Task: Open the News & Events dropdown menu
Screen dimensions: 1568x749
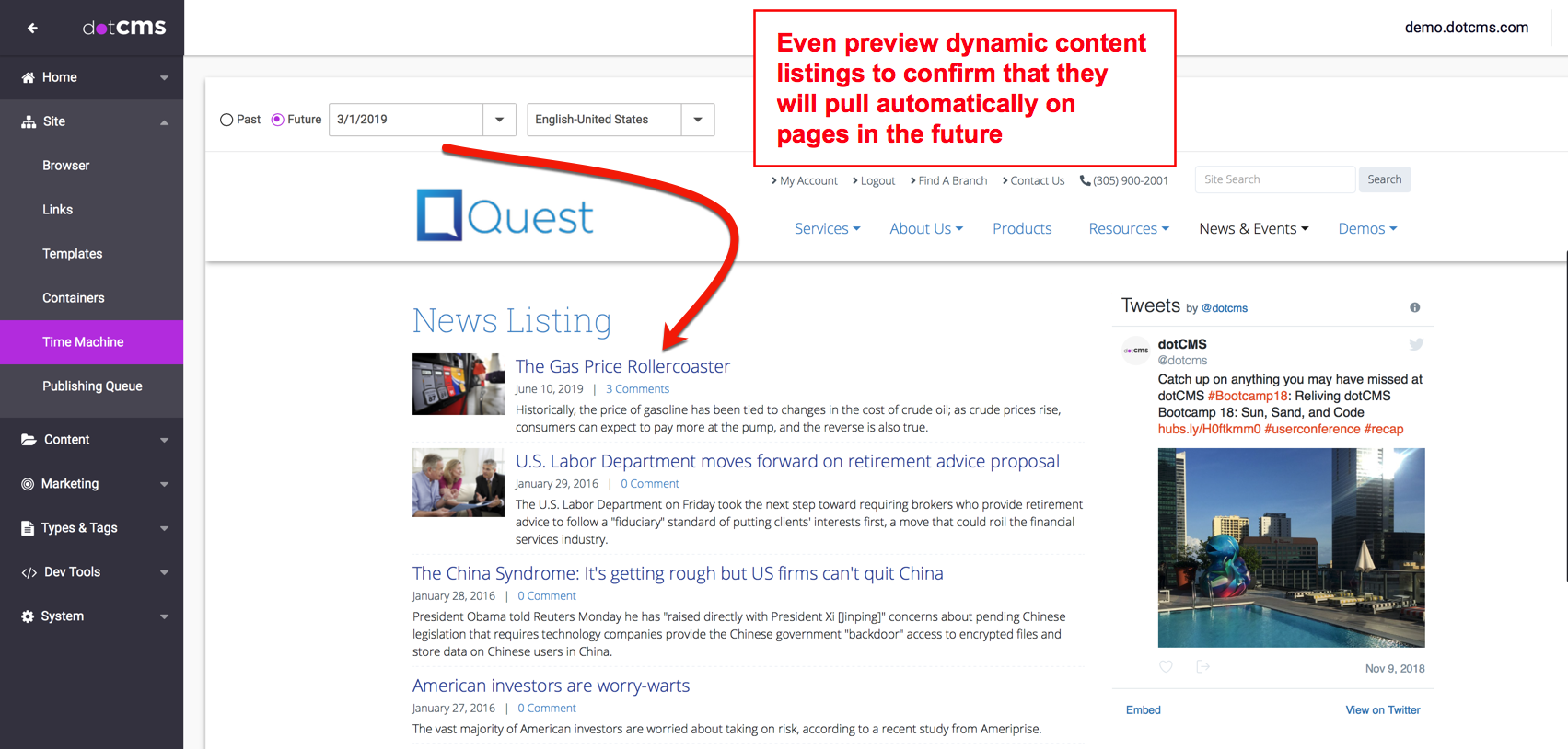Action: 1253,228
